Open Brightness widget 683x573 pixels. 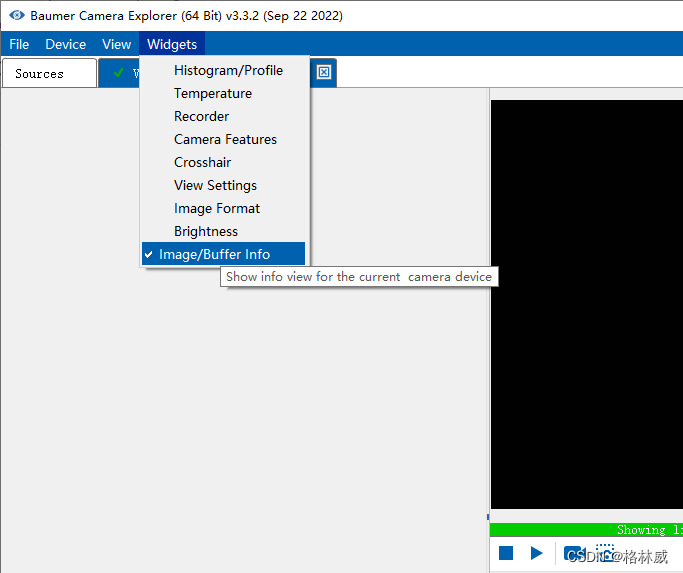[x=223, y=231]
